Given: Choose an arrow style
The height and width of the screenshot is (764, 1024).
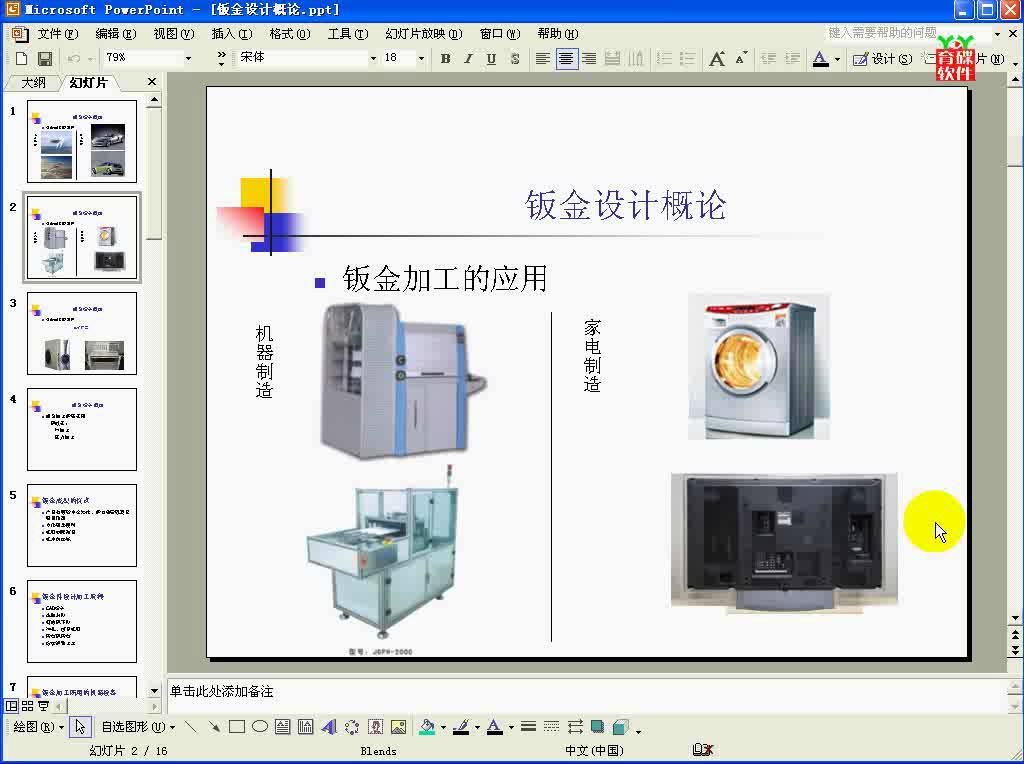Looking at the screenshot, I should point(575,727).
